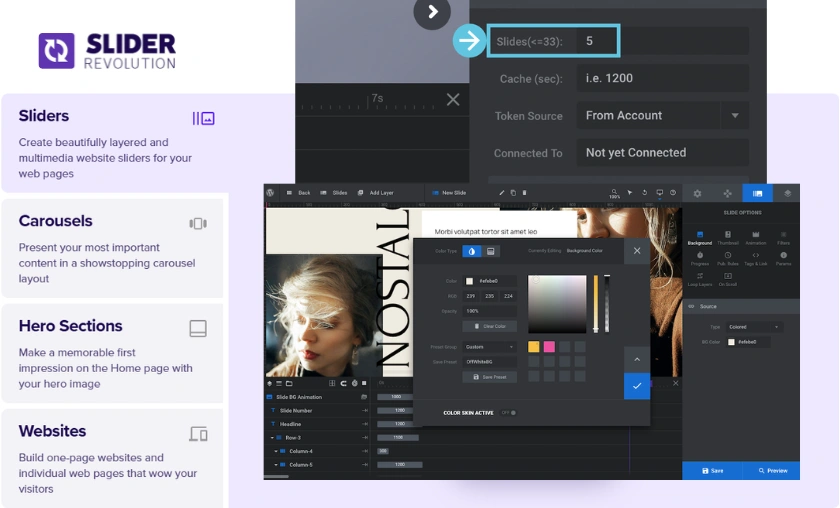Viewport: 840px width, 508px height.
Task: Click the trash delete slide icon
Action: point(524,193)
